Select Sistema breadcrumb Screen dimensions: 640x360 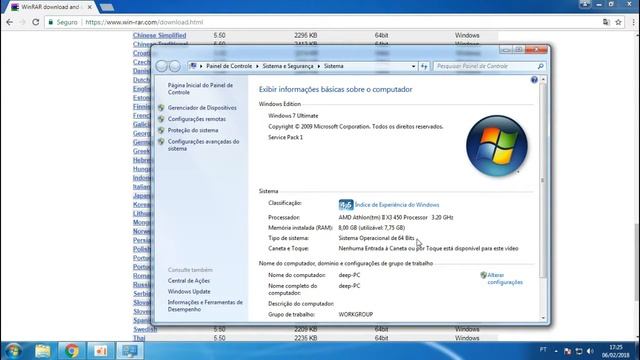(333, 66)
